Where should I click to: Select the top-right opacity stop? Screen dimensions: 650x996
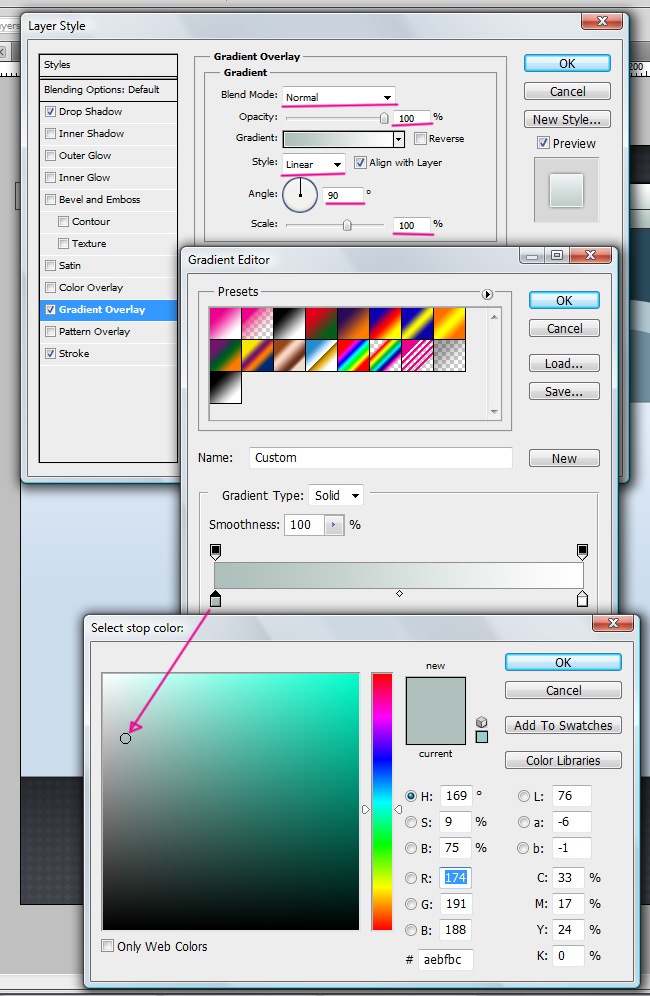(x=582, y=551)
